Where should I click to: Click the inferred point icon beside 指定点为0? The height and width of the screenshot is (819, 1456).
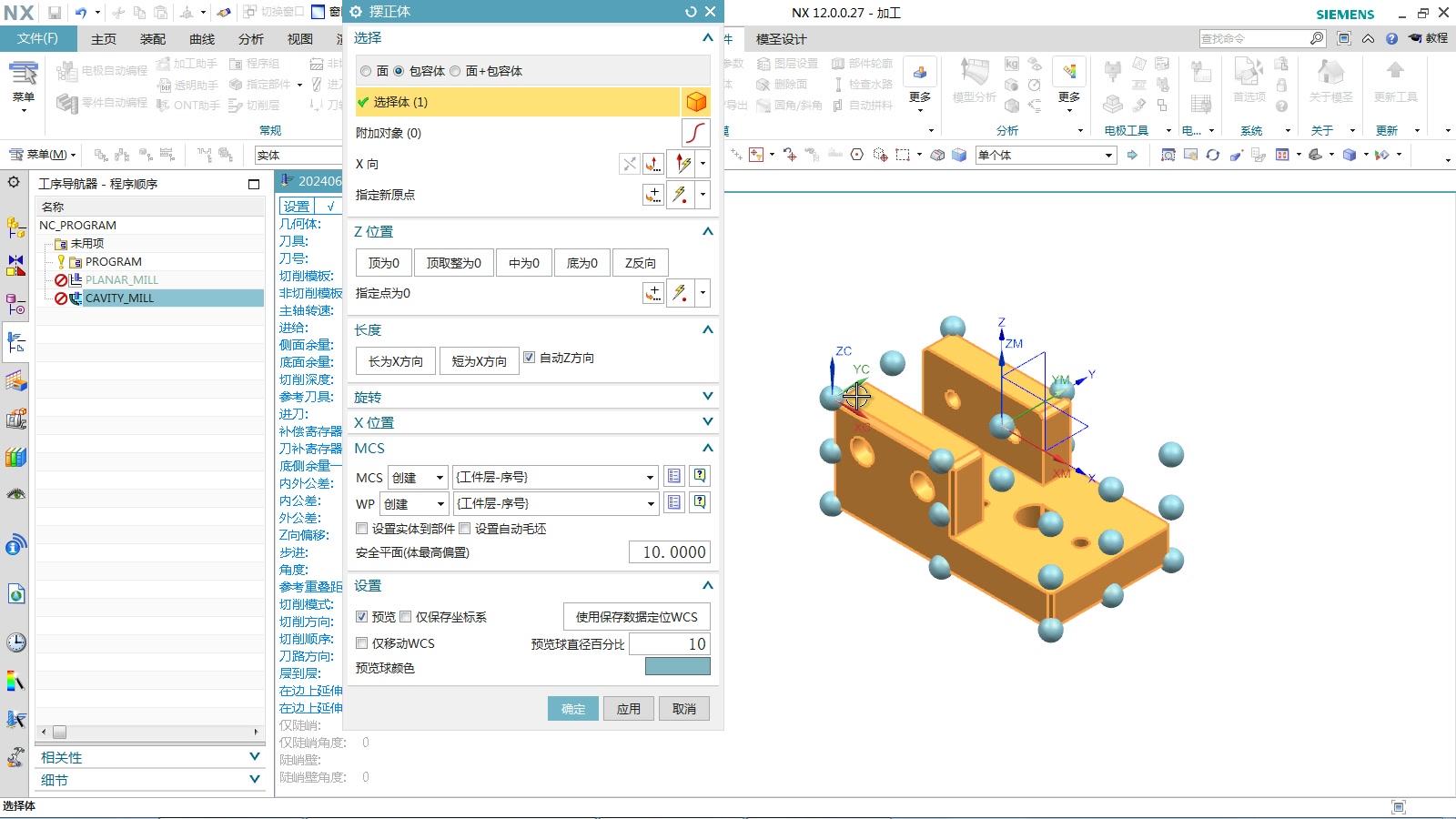[680, 293]
